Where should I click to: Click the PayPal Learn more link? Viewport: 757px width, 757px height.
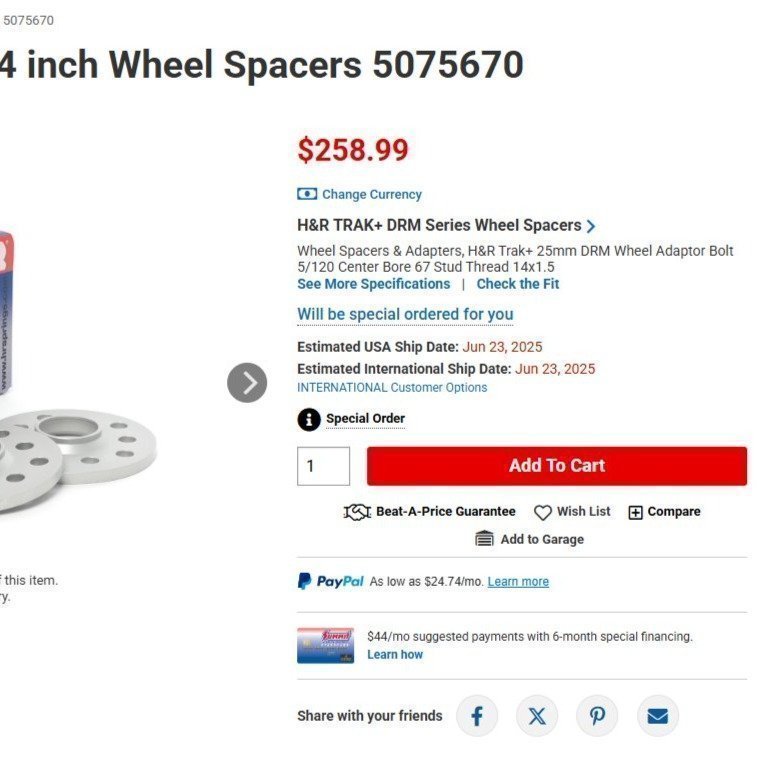click(518, 581)
